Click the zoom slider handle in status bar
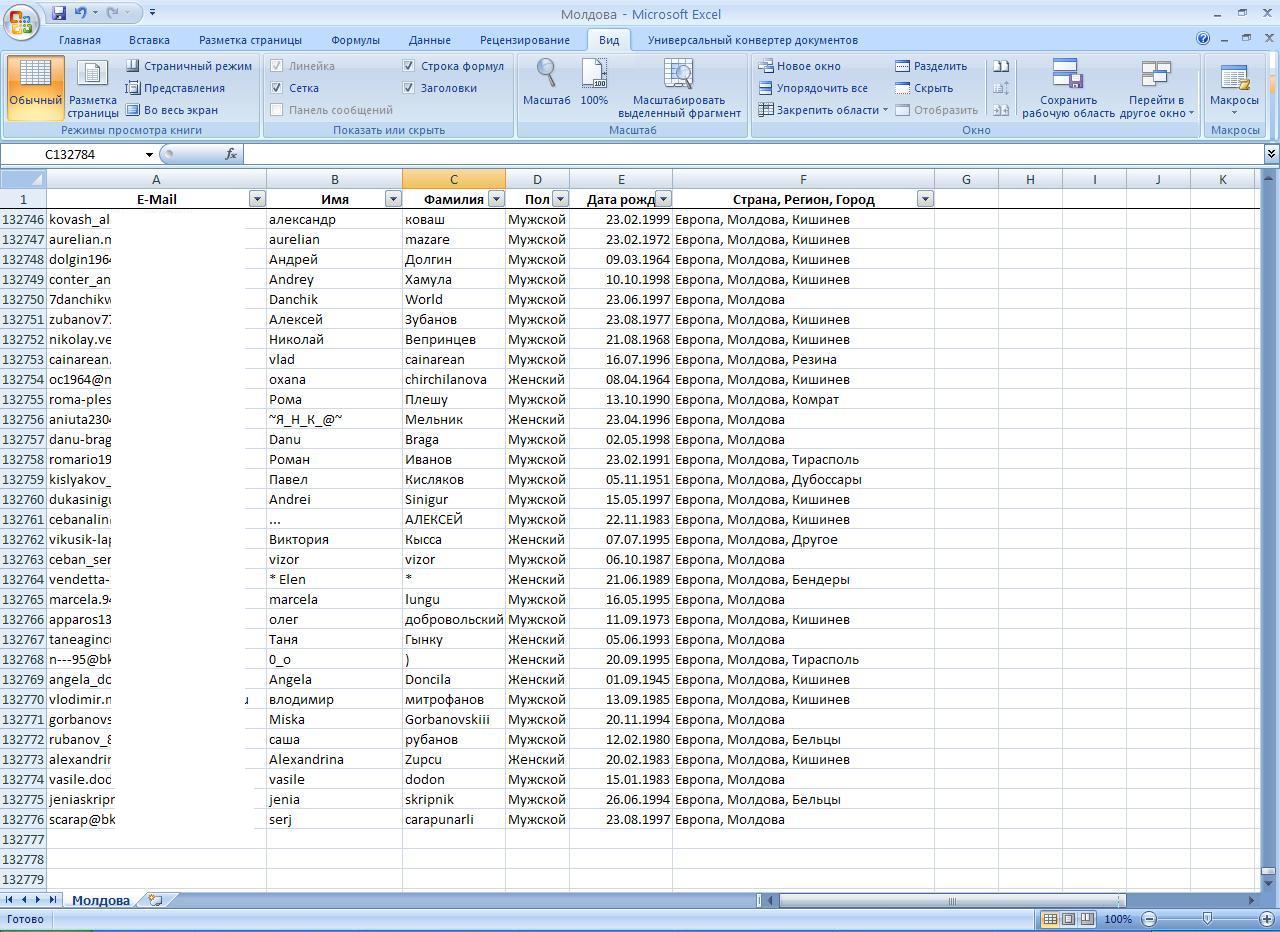 pyautogui.click(x=1207, y=918)
